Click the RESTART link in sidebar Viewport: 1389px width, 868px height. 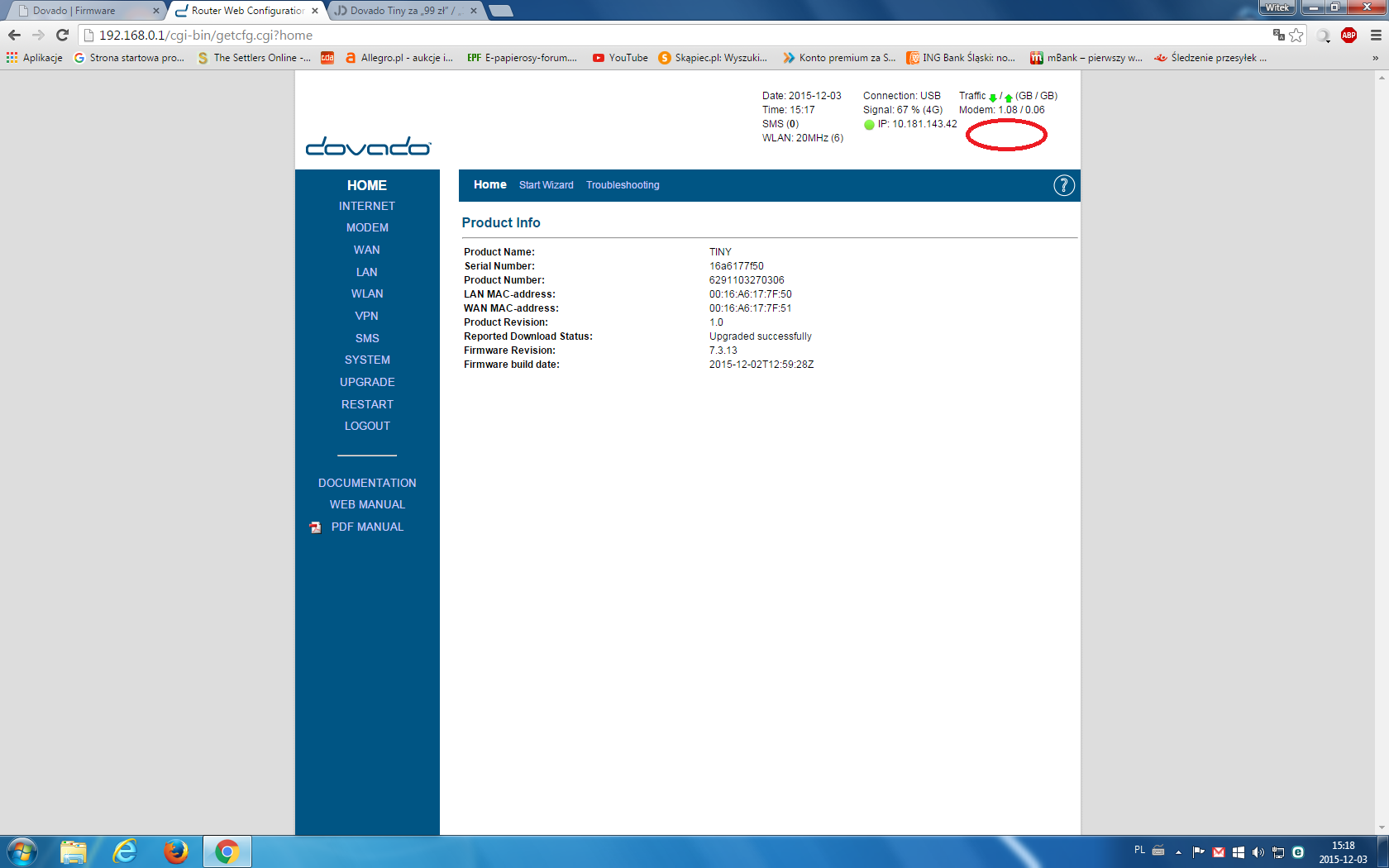click(x=367, y=404)
